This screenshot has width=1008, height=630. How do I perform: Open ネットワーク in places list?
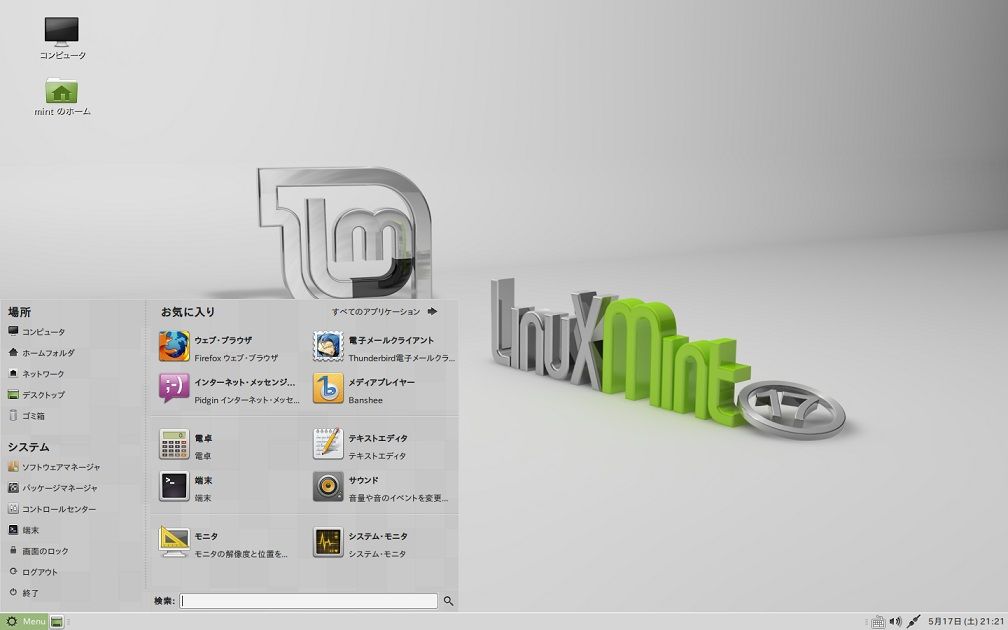pos(36,374)
